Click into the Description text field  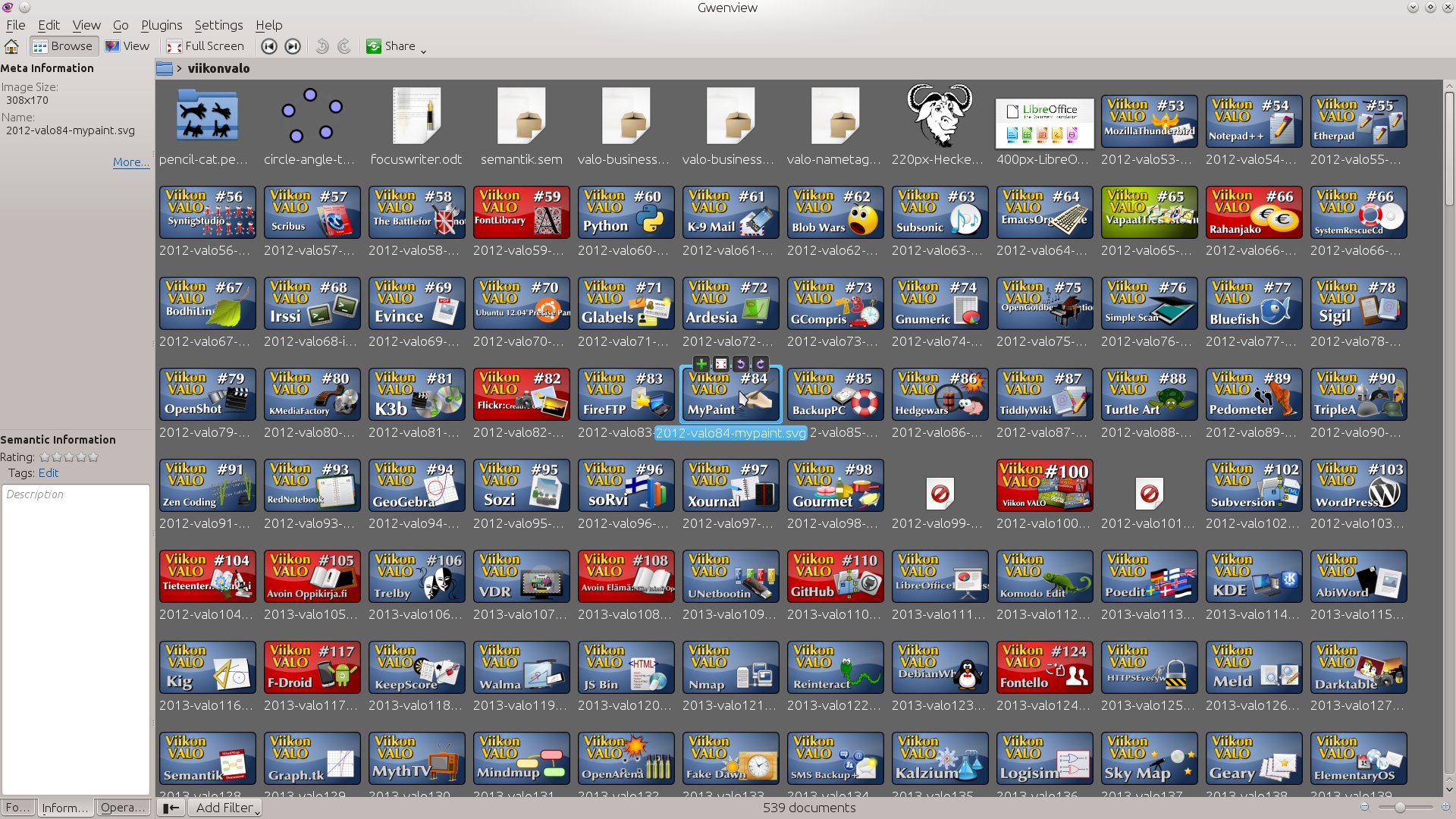76,639
